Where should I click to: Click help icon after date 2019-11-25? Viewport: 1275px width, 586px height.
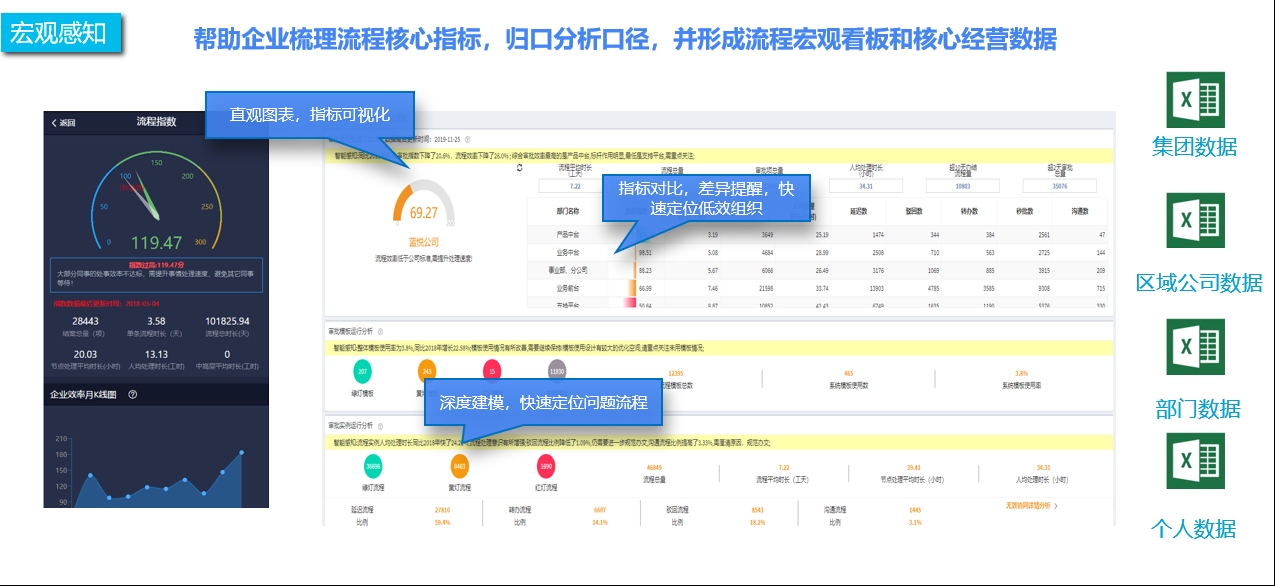click(467, 140)
